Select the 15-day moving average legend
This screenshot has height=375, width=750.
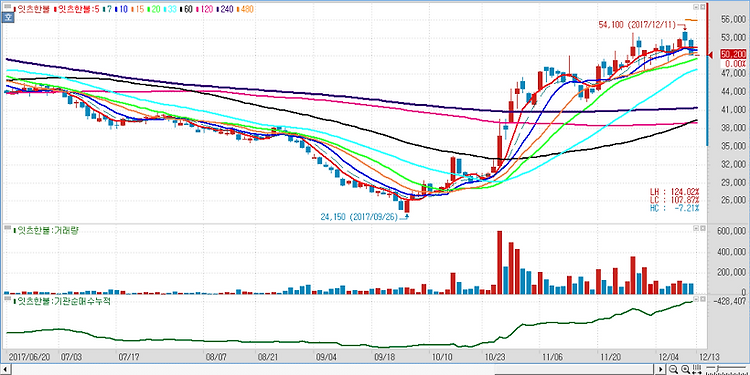(138, 9)
